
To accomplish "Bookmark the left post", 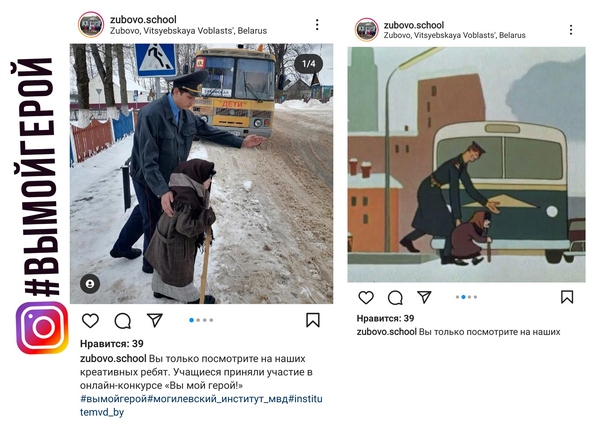I will pyautogui.click(x=313, y=320).
